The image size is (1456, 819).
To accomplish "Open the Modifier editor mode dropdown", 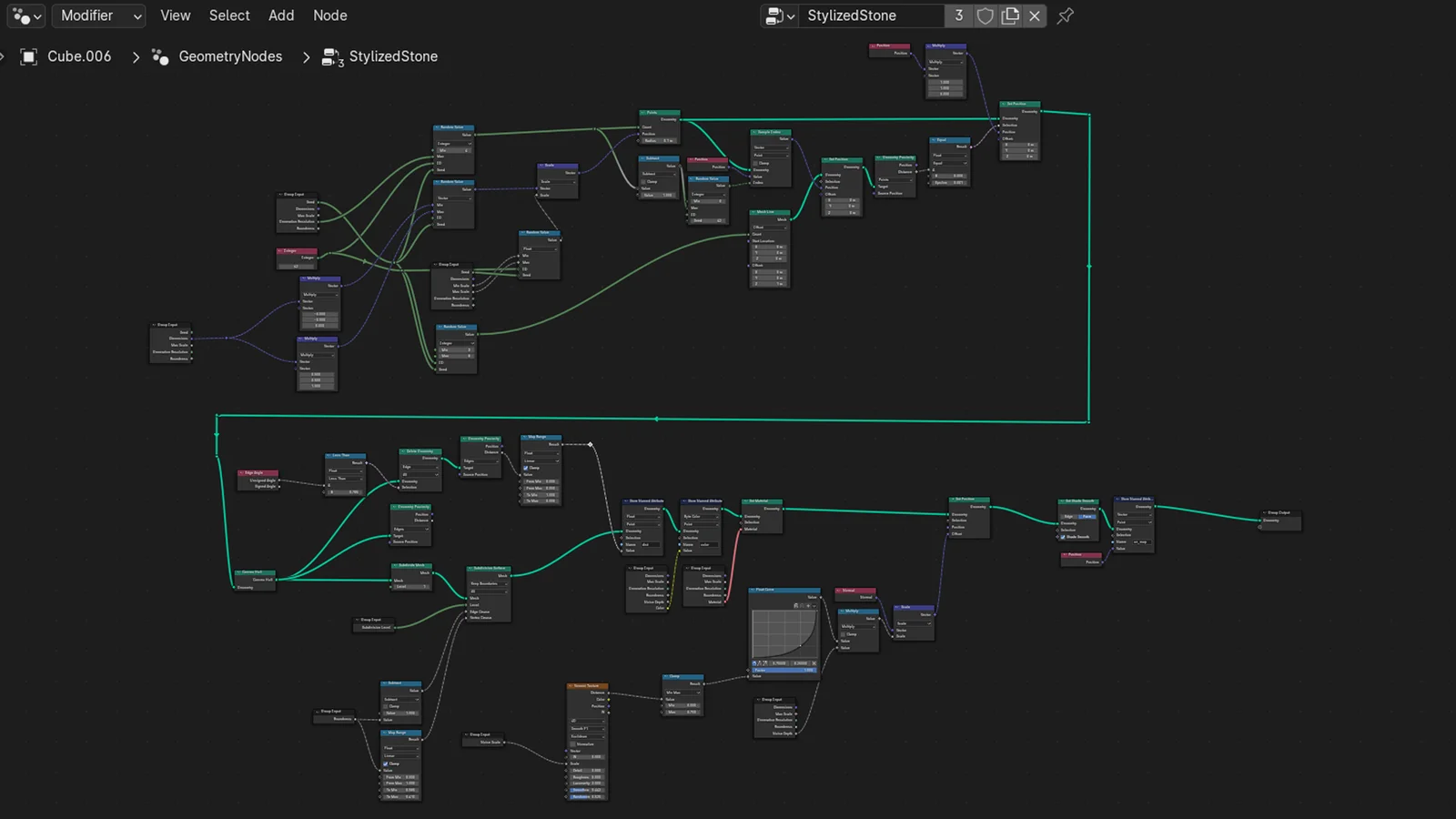I will click(x=98, y=15).
